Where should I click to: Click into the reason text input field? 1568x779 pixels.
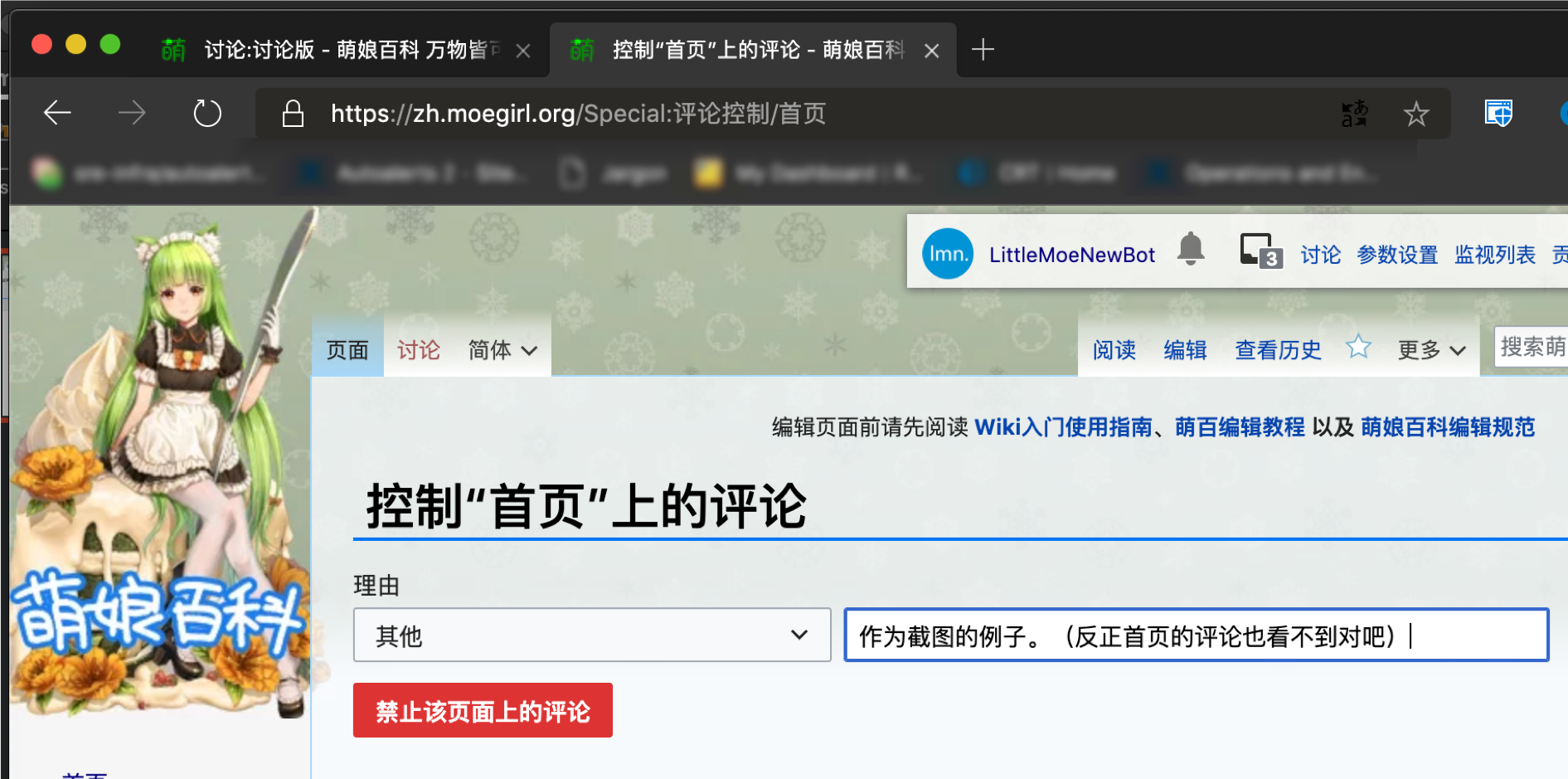pyautogui.click(x=1195, y=635)
